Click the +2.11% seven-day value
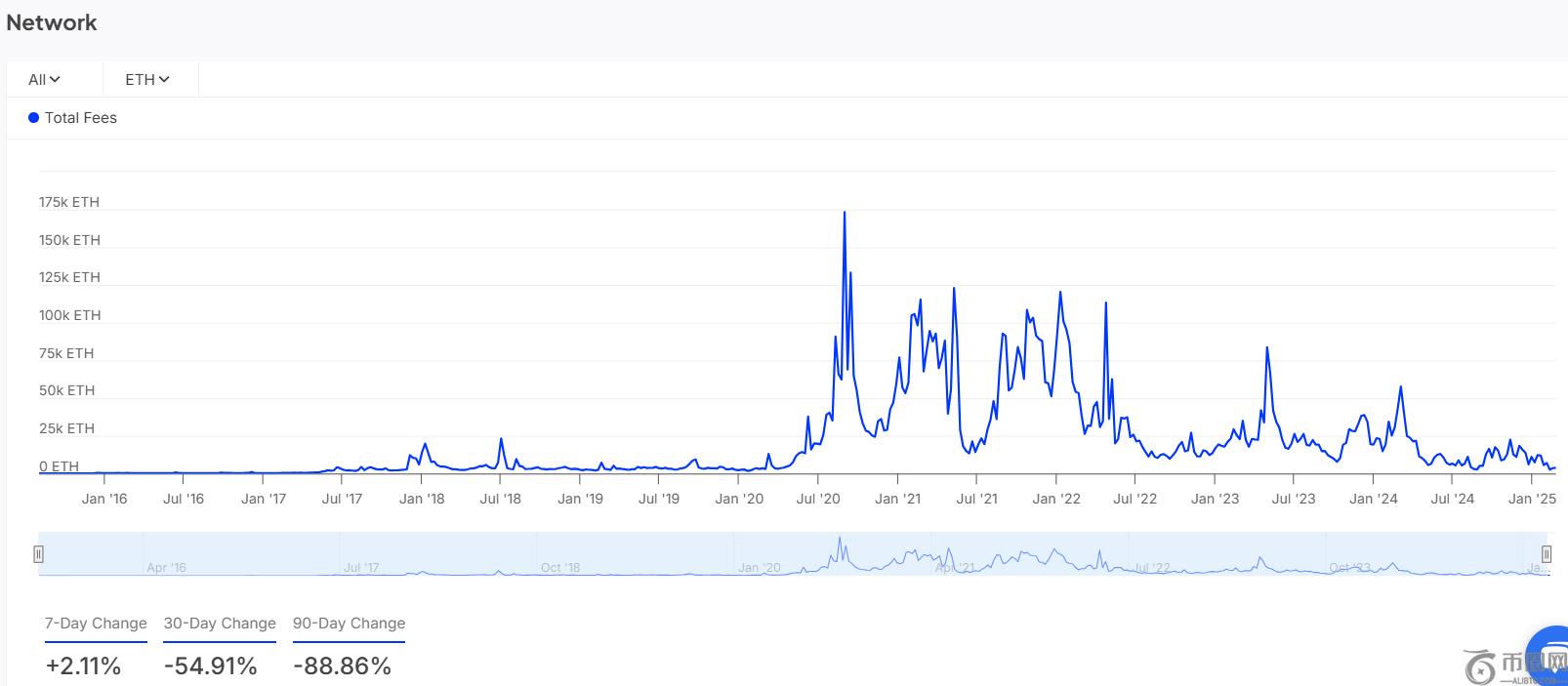The width and height of the screenshot is (1568, 686). [83, 666]
